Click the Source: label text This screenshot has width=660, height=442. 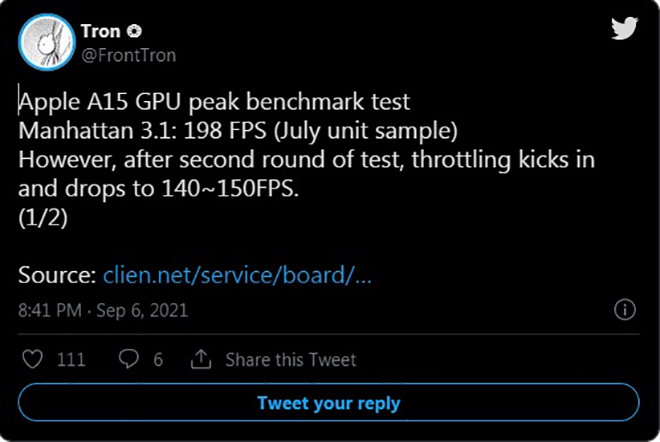pos(58,275)
